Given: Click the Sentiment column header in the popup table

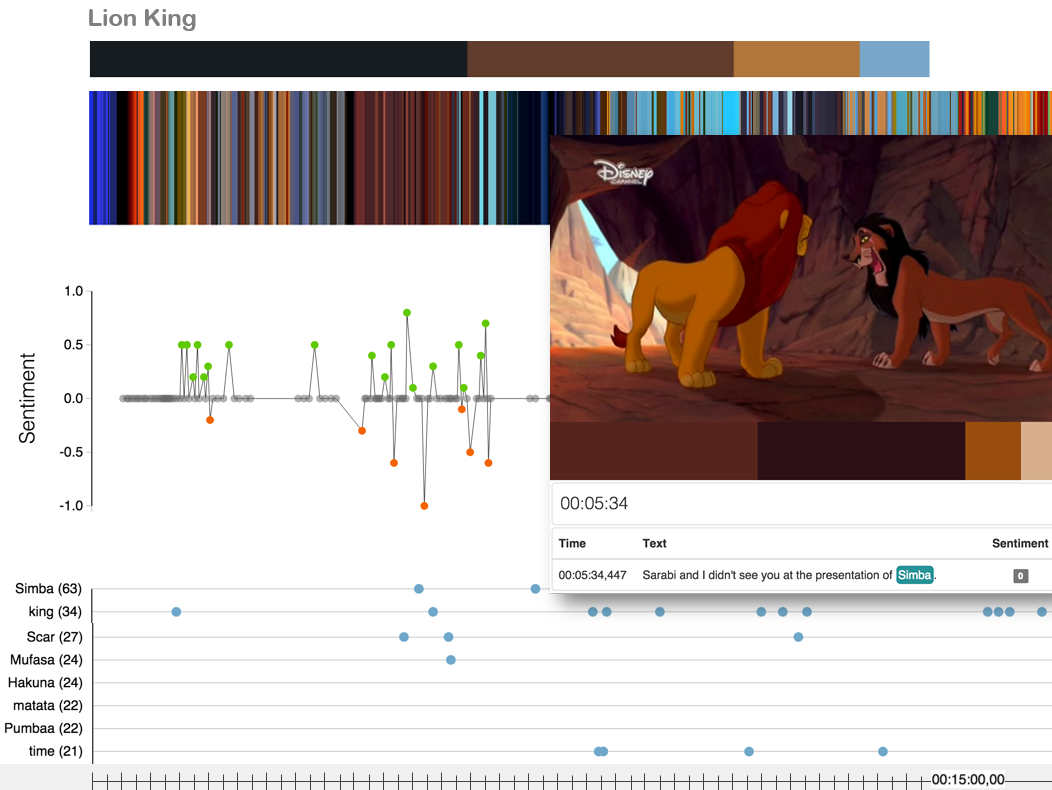Looking at the screenshot, I should [x=1020, y=544].
